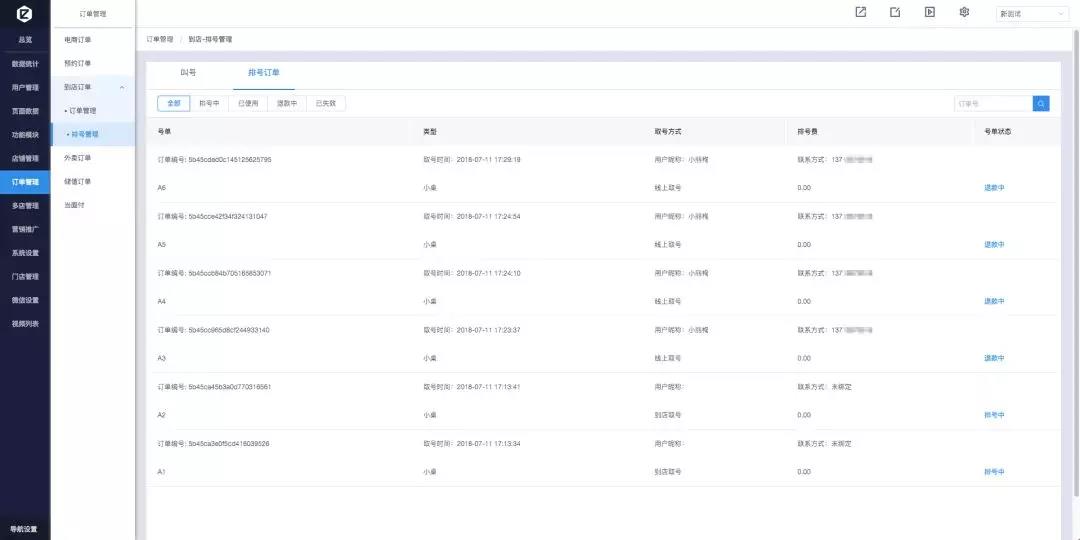1080x540 pixels.
Task: Go to 总览 in dark sidebar
Action: (x=25, y=40)
